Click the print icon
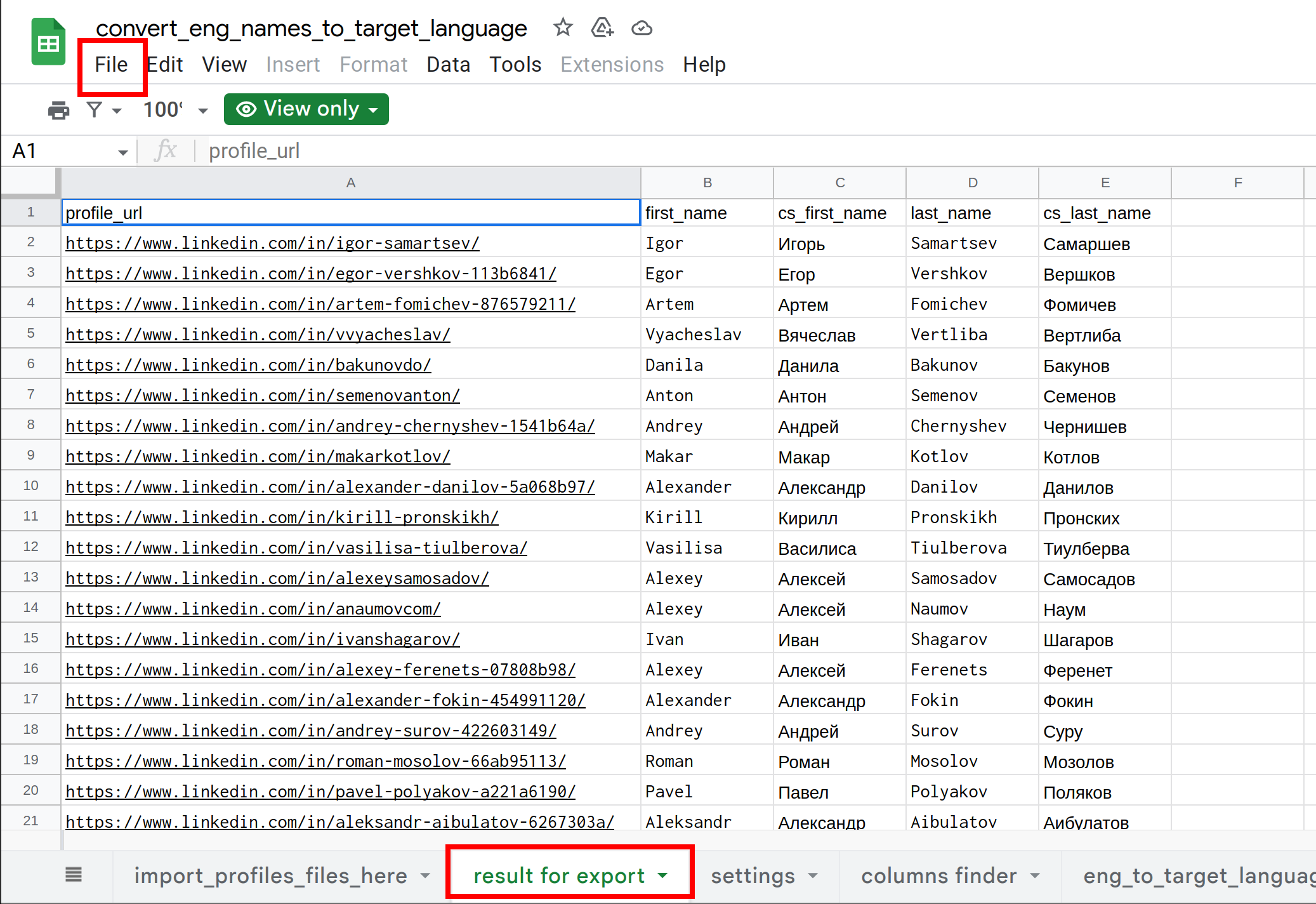 tap(58, 110)
